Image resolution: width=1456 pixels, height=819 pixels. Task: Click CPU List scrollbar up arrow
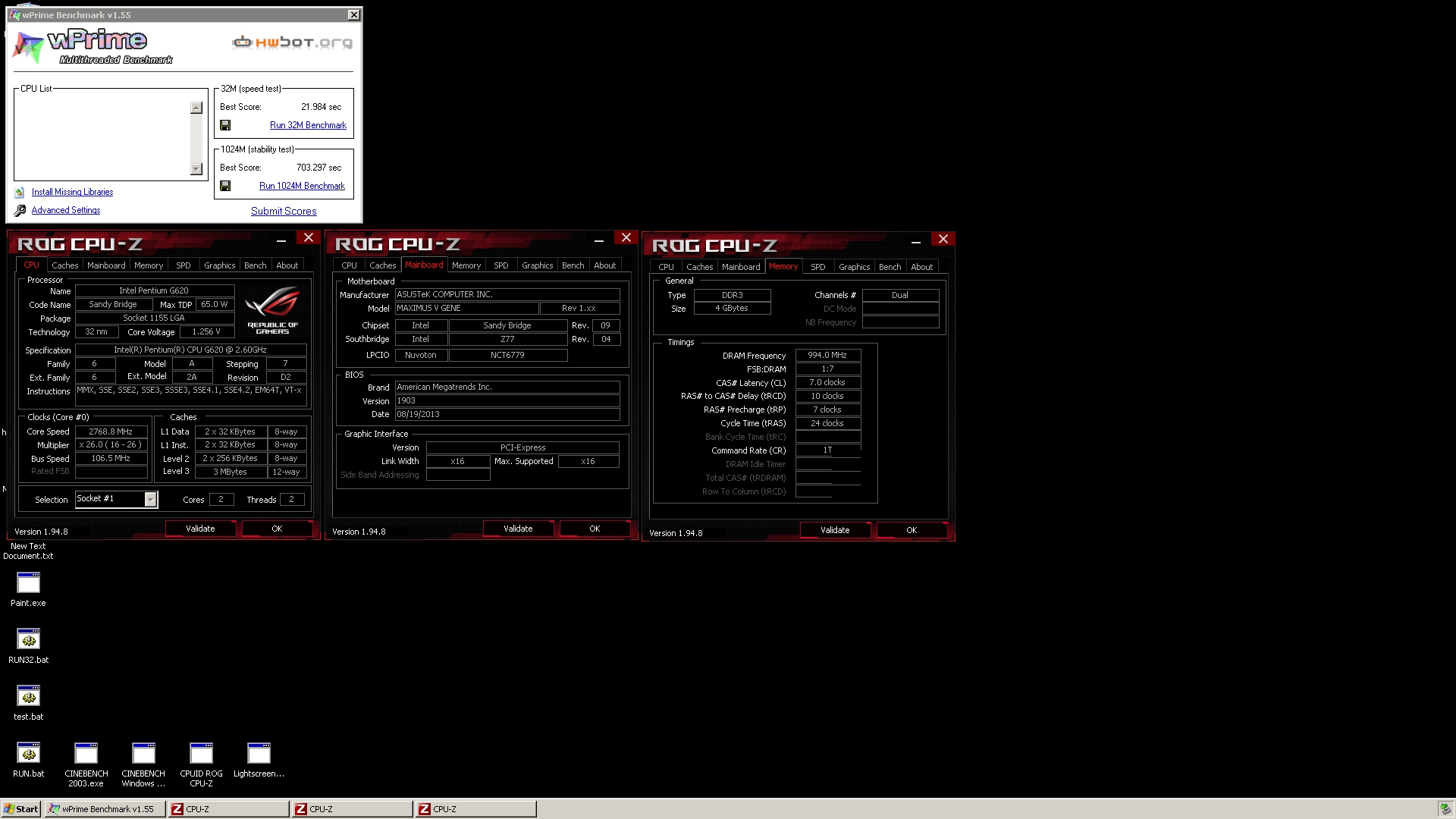coord(196,108)
